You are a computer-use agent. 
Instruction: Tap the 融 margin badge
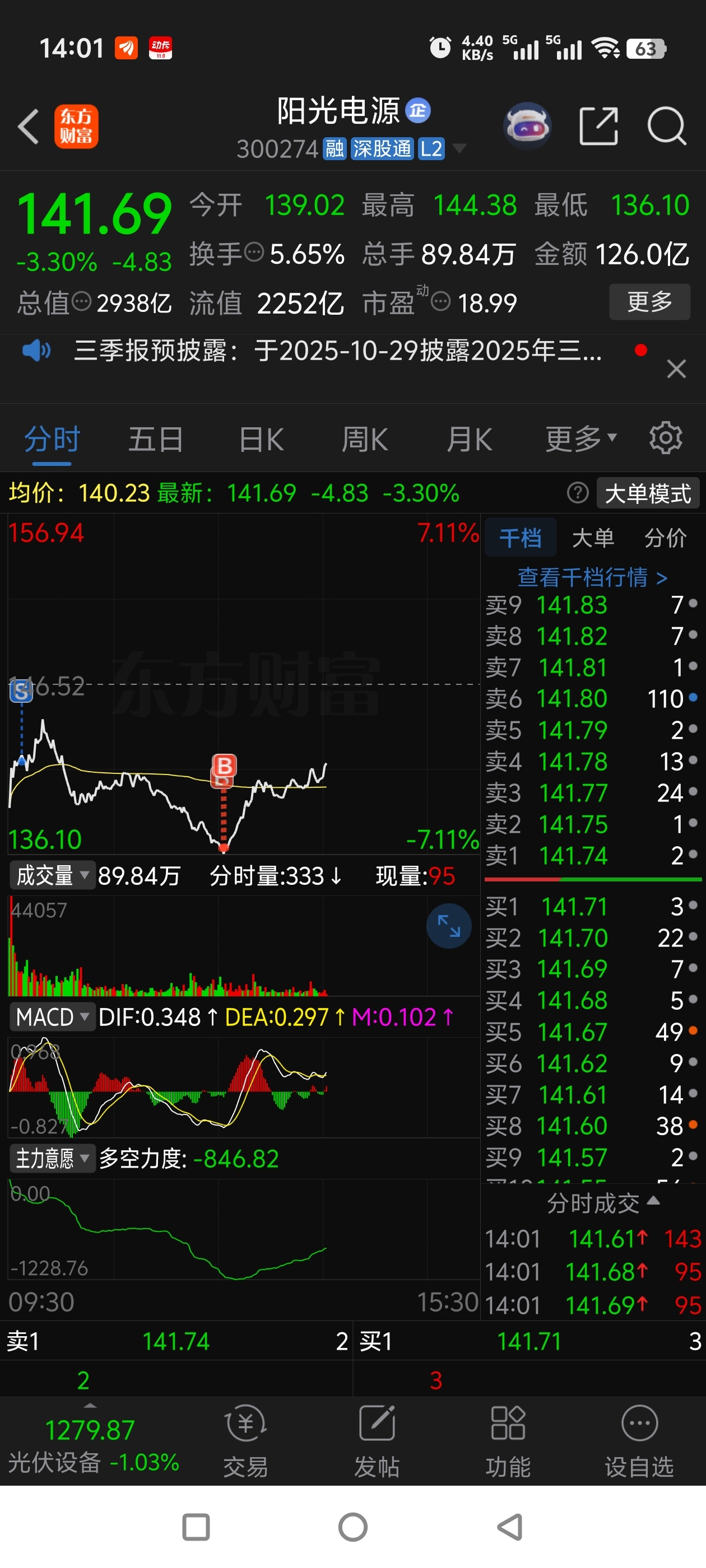coord(335,148)
